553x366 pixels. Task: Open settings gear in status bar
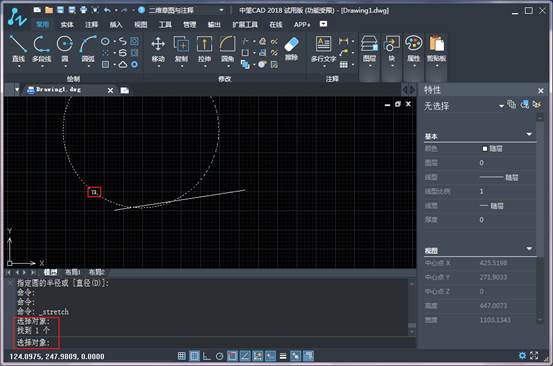pyautogui.click(x=522, y=355)
